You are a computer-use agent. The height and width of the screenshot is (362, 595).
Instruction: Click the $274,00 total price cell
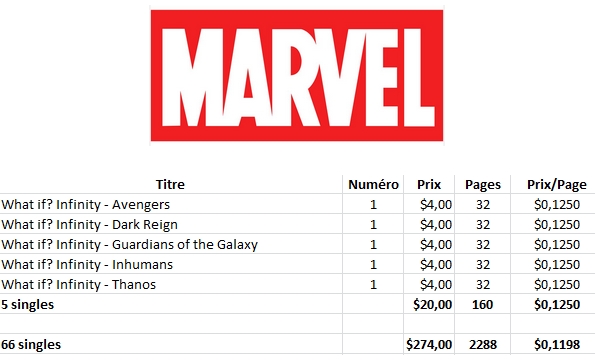click(x=429, y=344)
